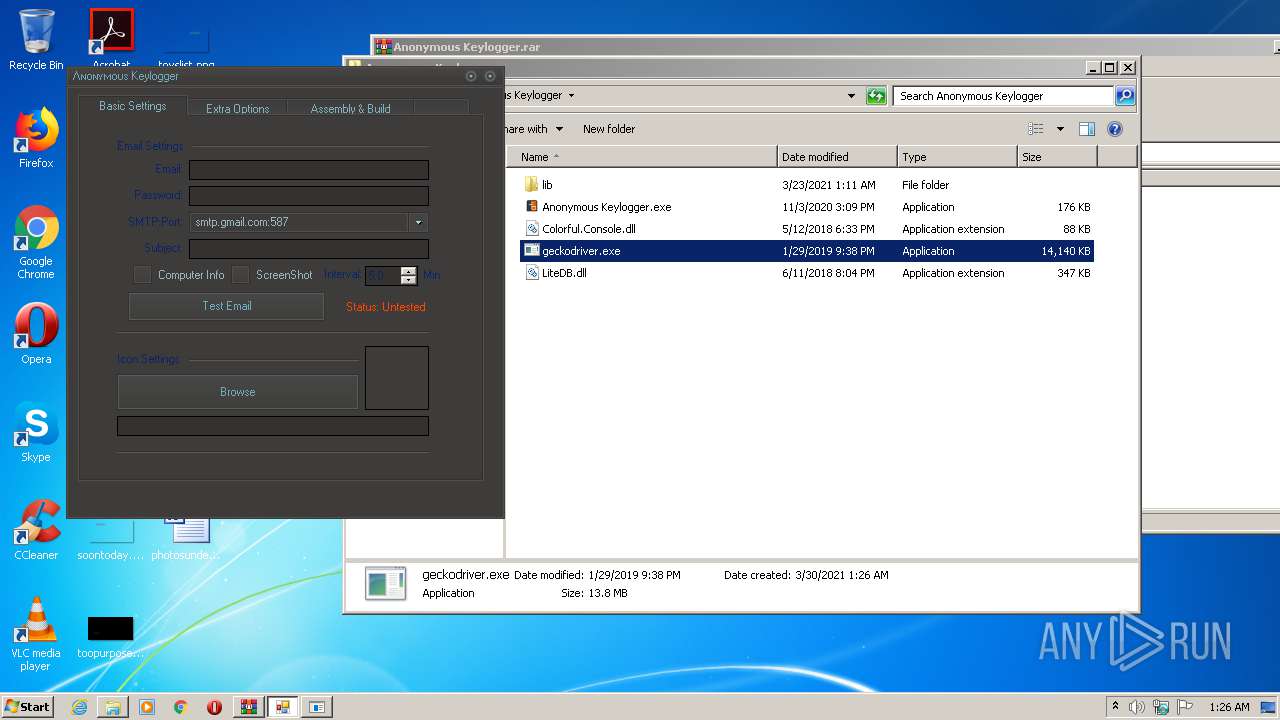Open the Acrobat Reader desktop shortcut
1280x720 pixels.
[x=111, y=38]
